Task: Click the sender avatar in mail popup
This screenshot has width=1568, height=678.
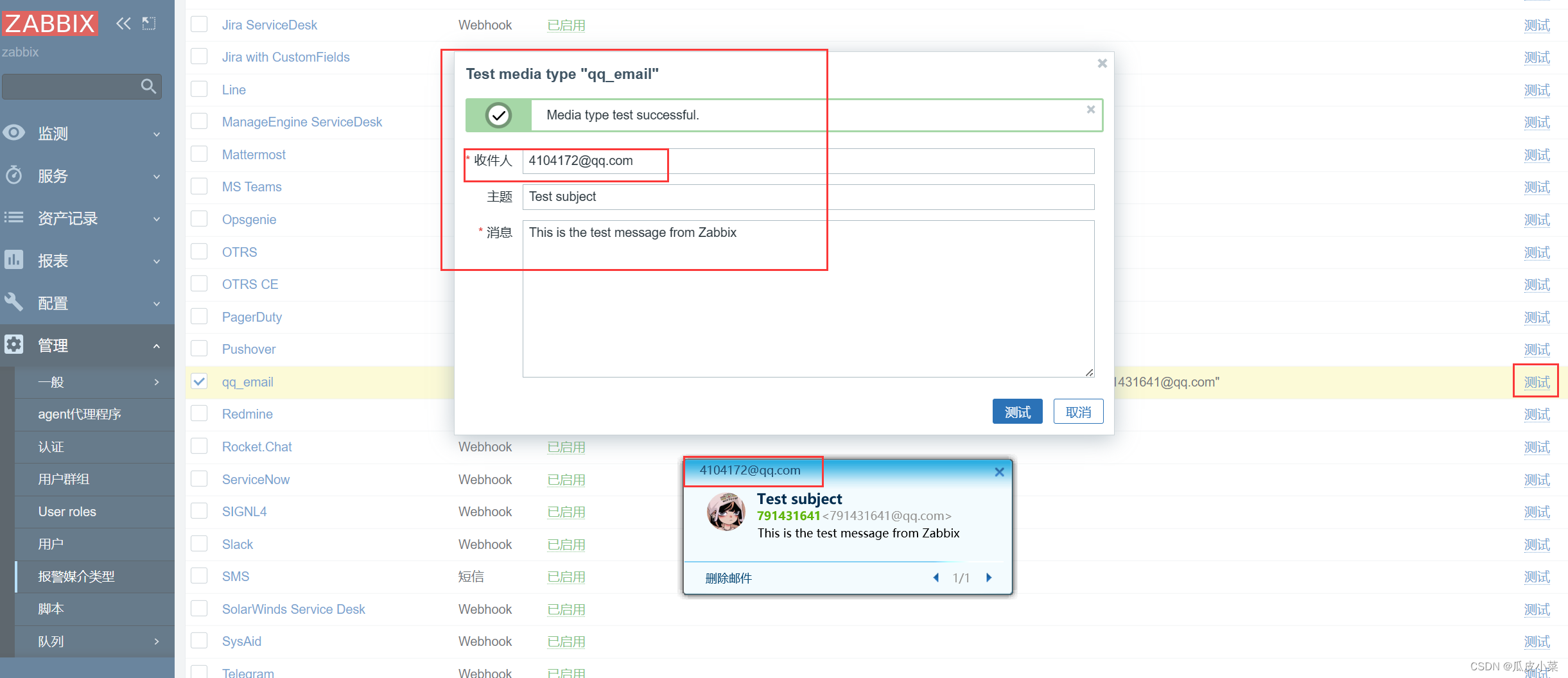Action: (726, 512)
